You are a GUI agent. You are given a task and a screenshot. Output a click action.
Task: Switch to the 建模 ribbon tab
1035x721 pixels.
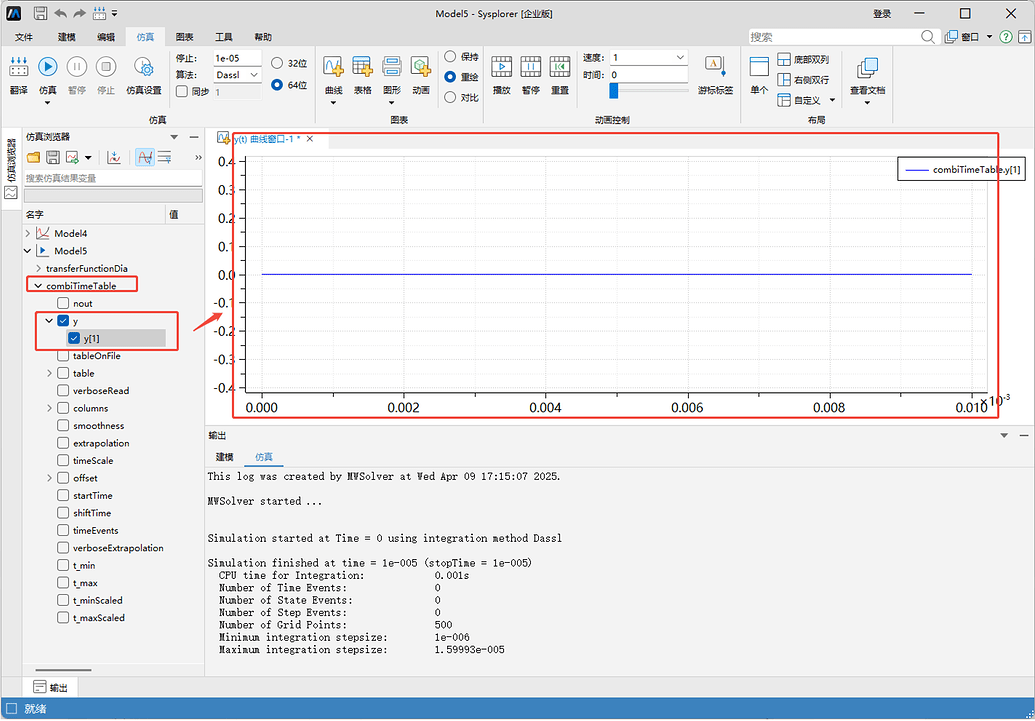(x=67, y=37)
